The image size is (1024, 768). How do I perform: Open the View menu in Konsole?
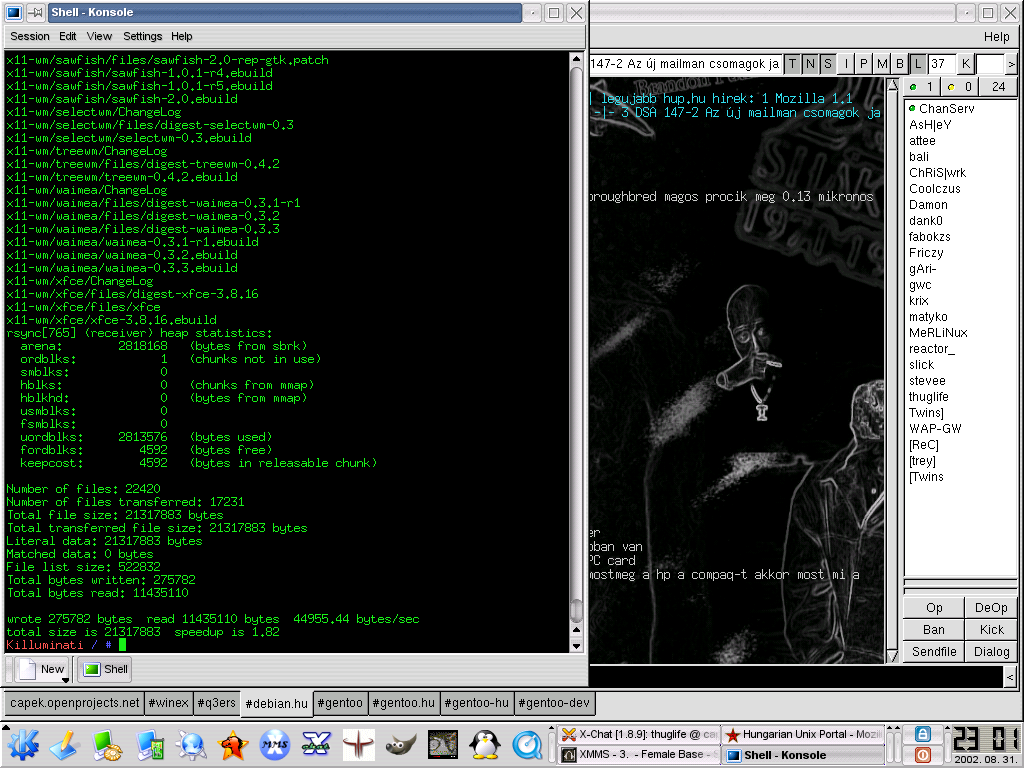[x=99, y=36]
